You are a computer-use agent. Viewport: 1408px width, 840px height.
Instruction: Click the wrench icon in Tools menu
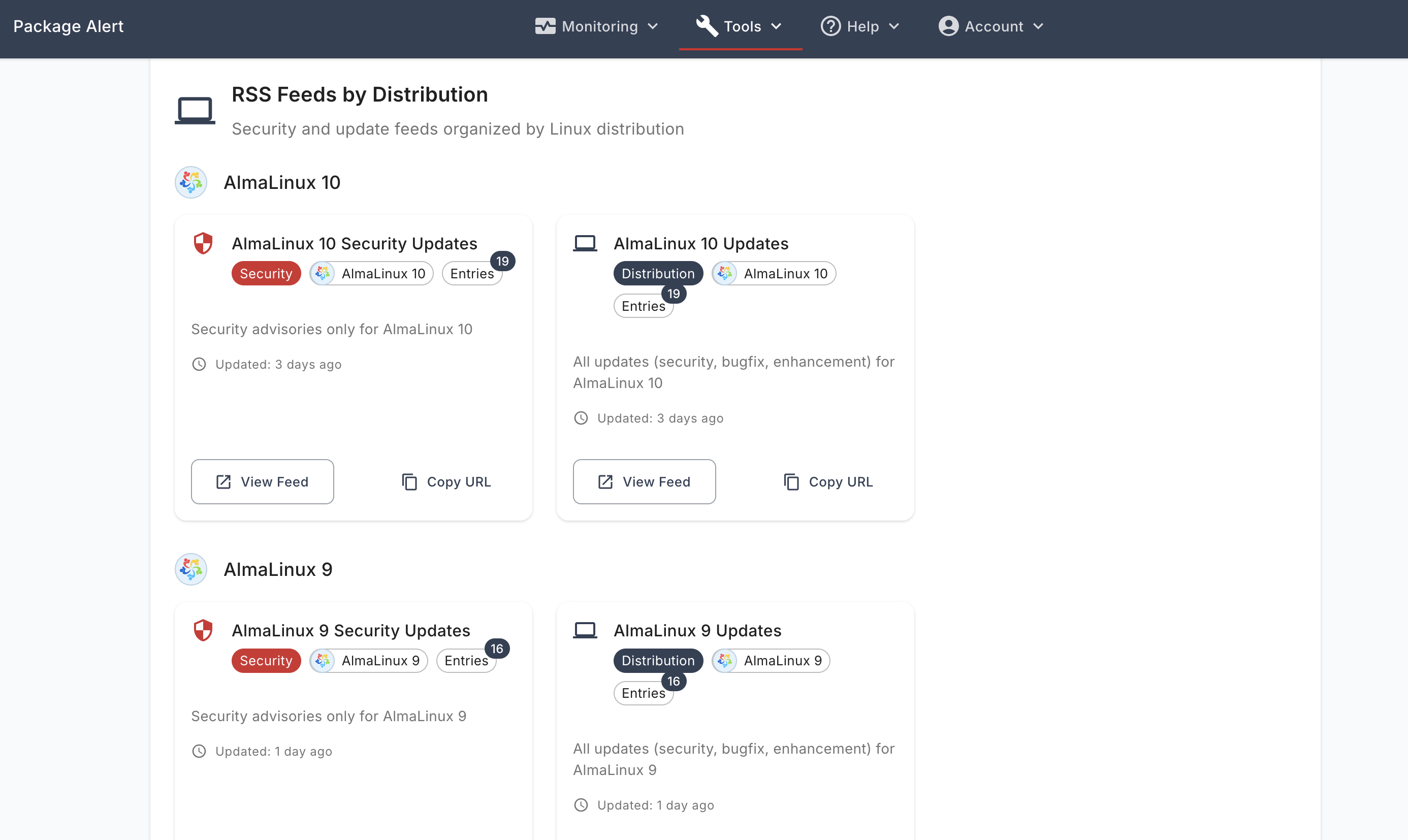[707, 26]
